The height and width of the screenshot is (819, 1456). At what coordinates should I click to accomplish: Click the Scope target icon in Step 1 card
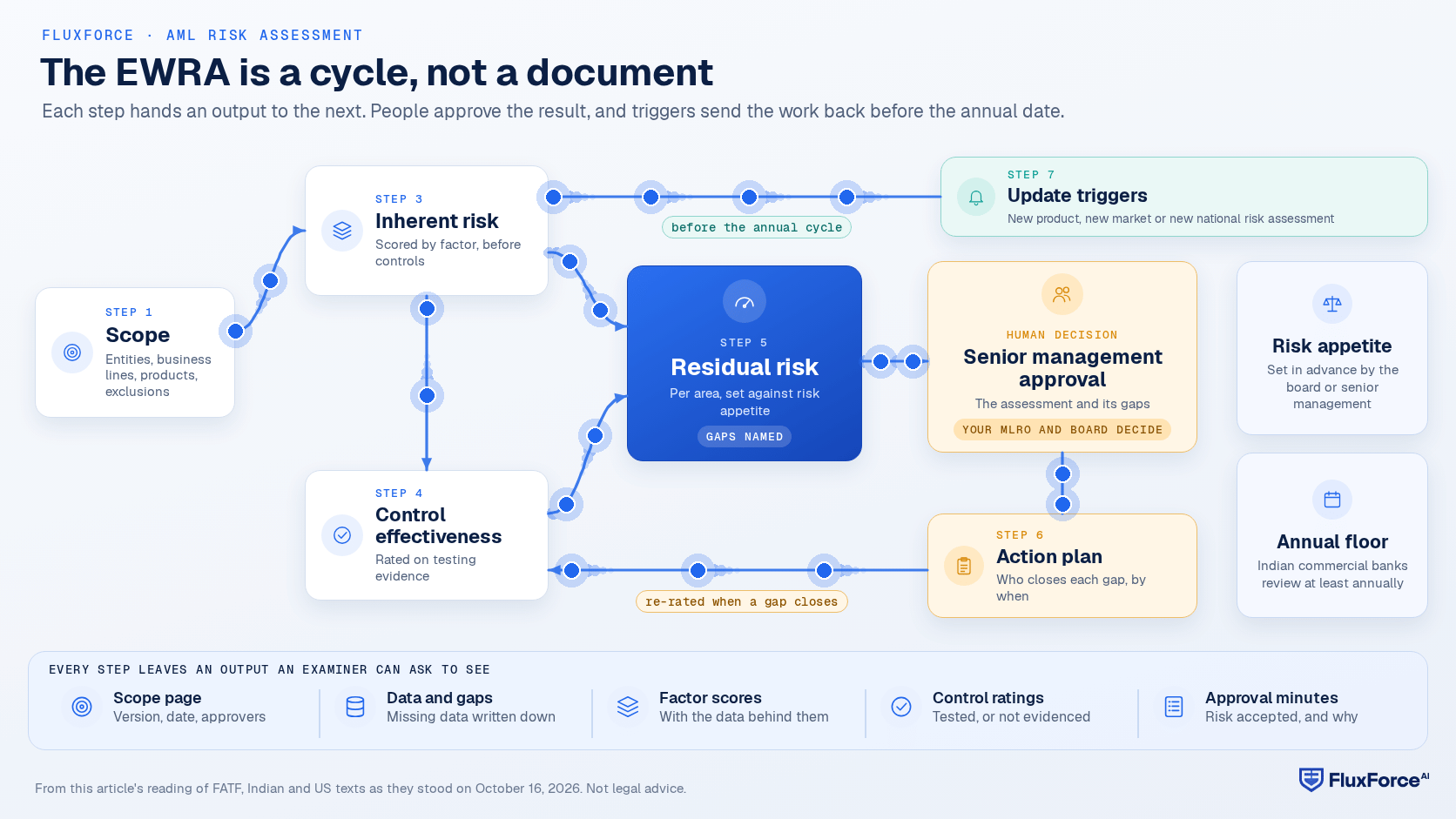pos(72,352)
